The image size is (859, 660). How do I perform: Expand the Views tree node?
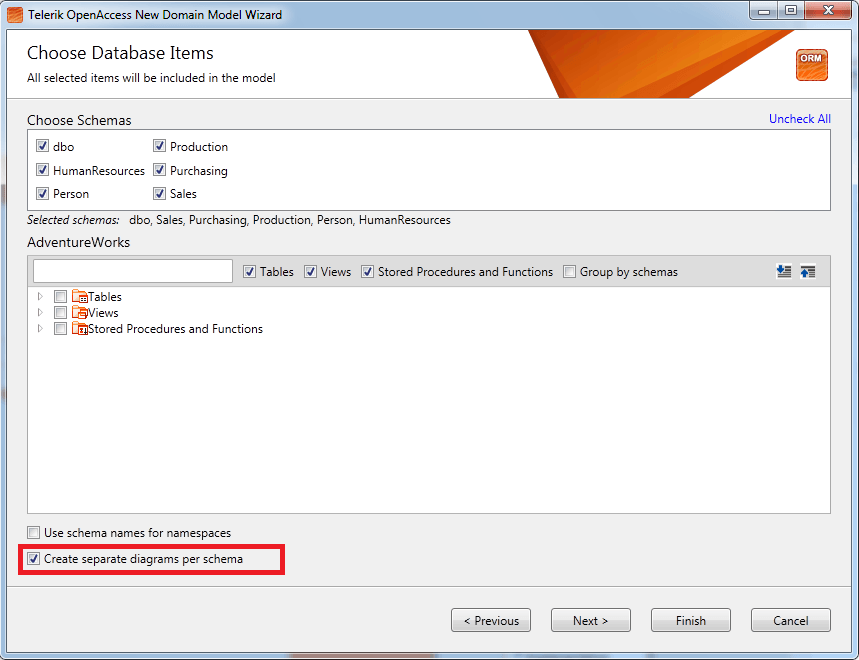point(40,312)
